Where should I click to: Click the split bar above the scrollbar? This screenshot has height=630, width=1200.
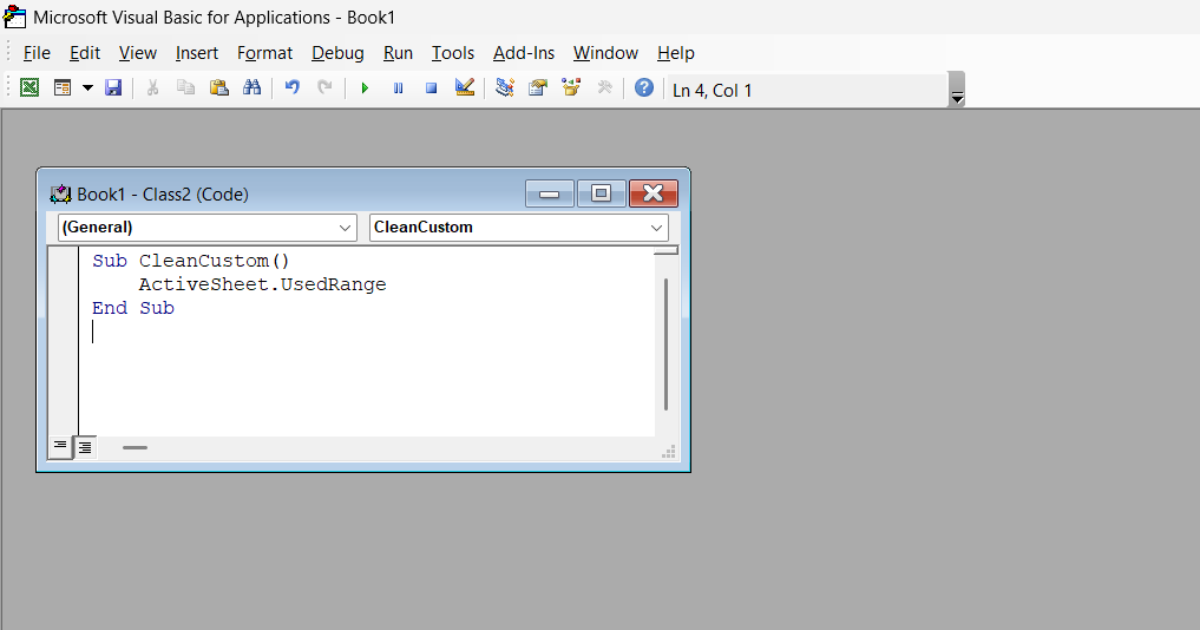(666, 250)
